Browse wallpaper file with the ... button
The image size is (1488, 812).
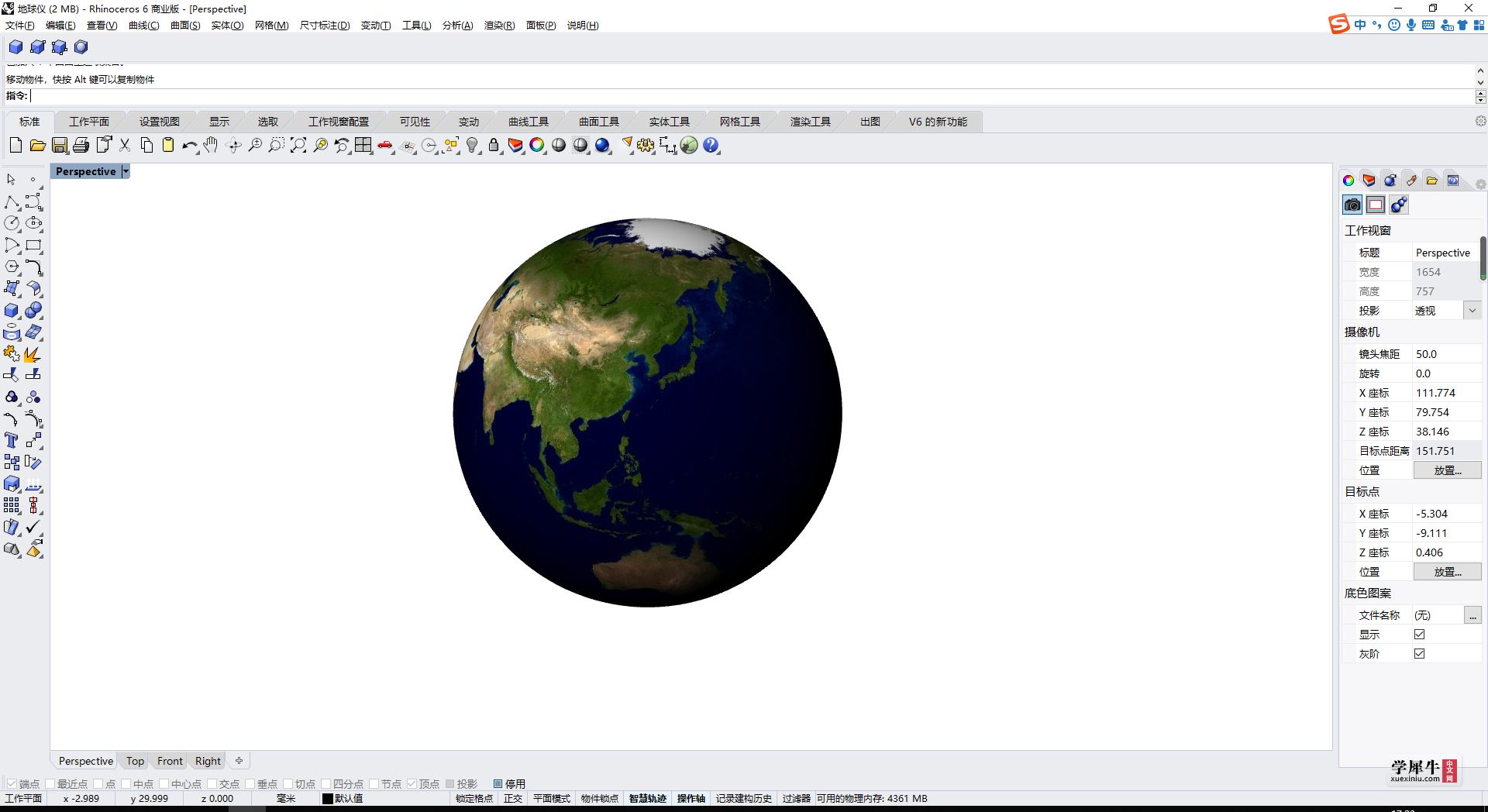click(x=1472, y=615)
